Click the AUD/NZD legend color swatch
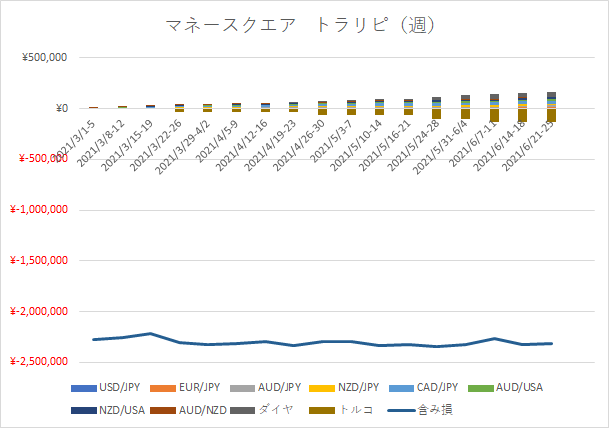 [163, 411]
